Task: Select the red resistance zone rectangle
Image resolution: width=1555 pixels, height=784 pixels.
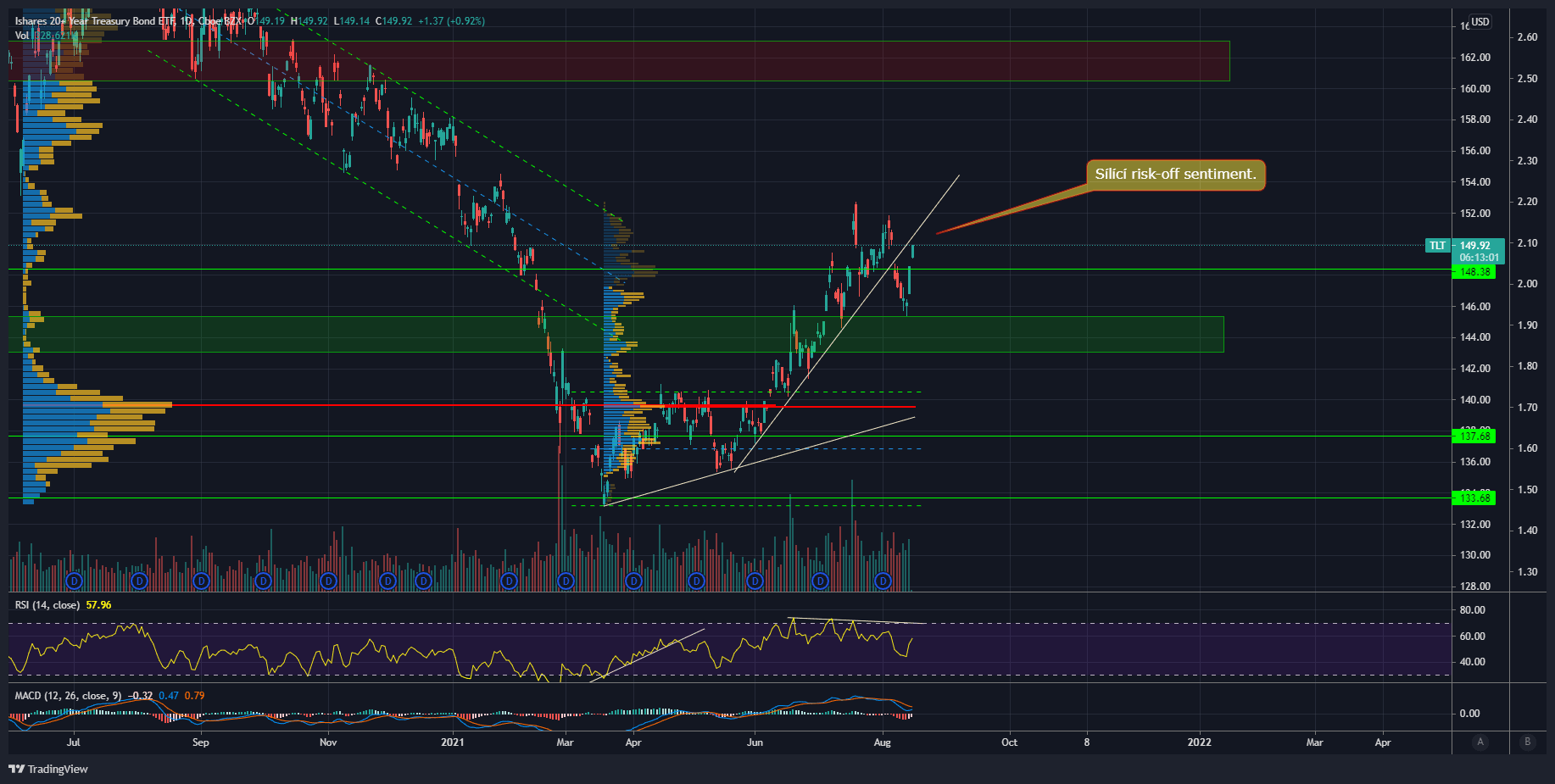Action: (678, 61)
